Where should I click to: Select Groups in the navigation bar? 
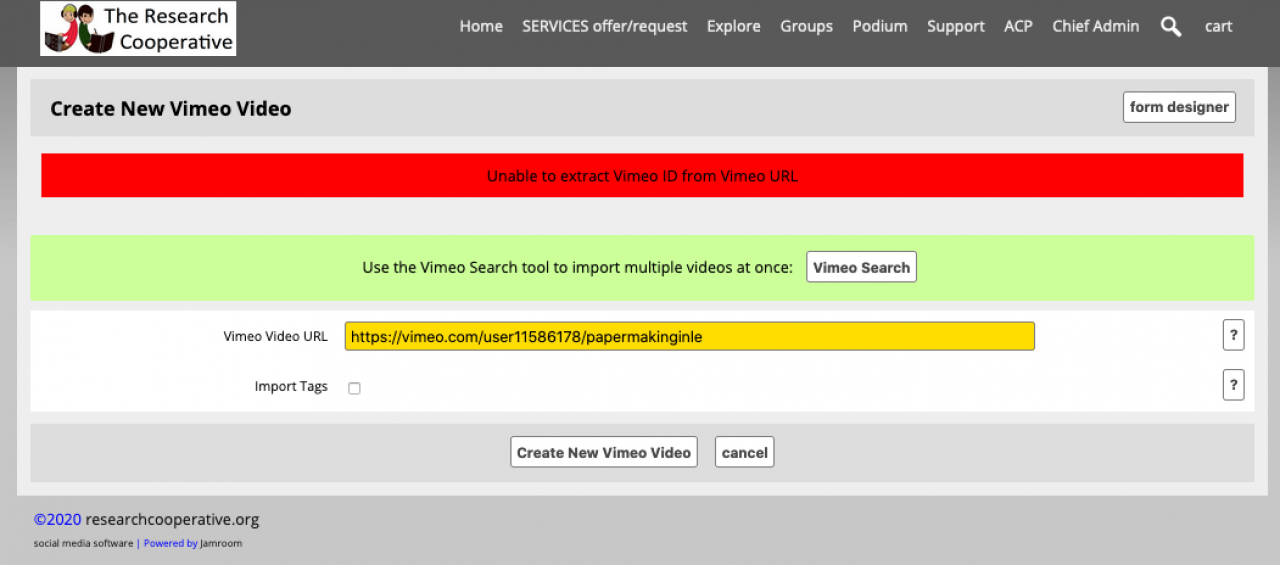click(x=806, y=27)
